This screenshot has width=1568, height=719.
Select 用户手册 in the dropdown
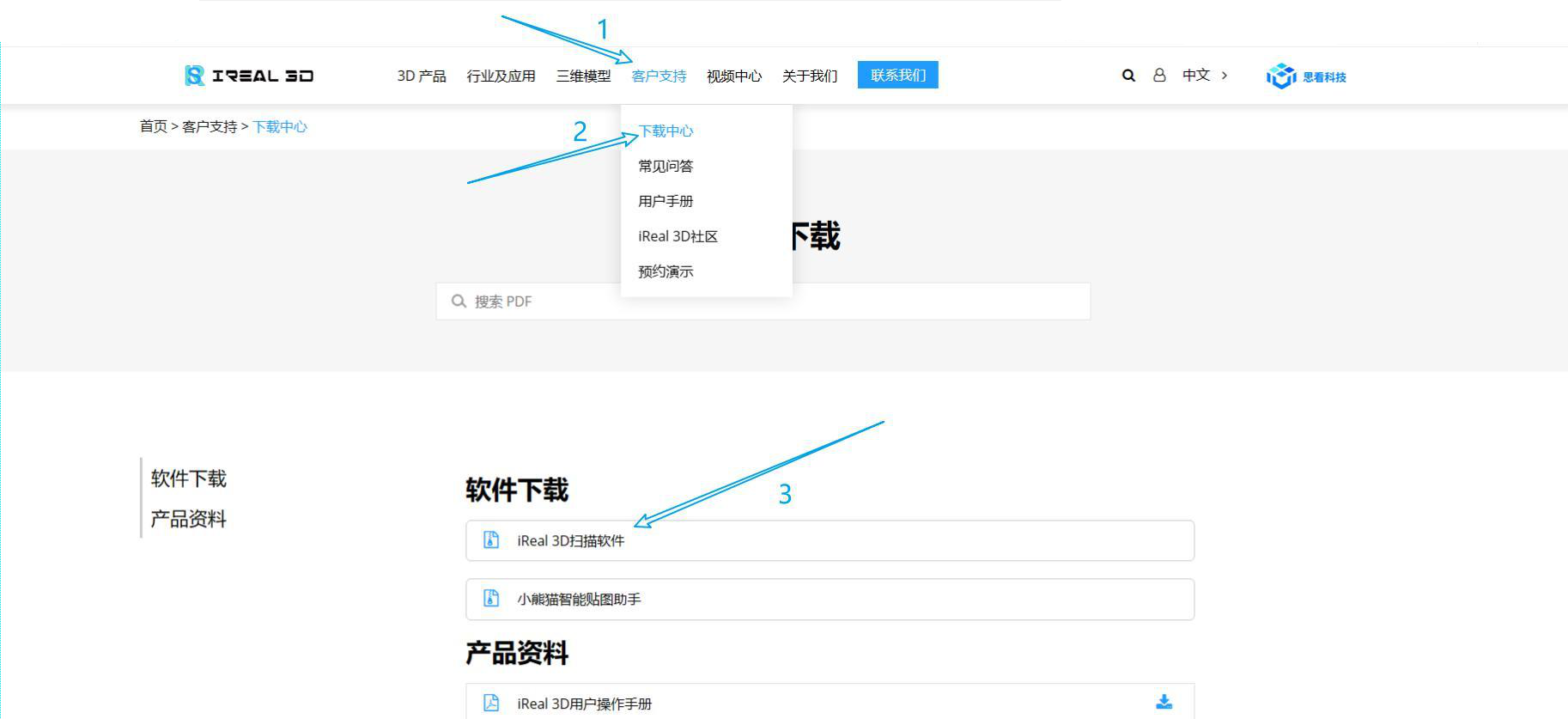coord(665,201)
